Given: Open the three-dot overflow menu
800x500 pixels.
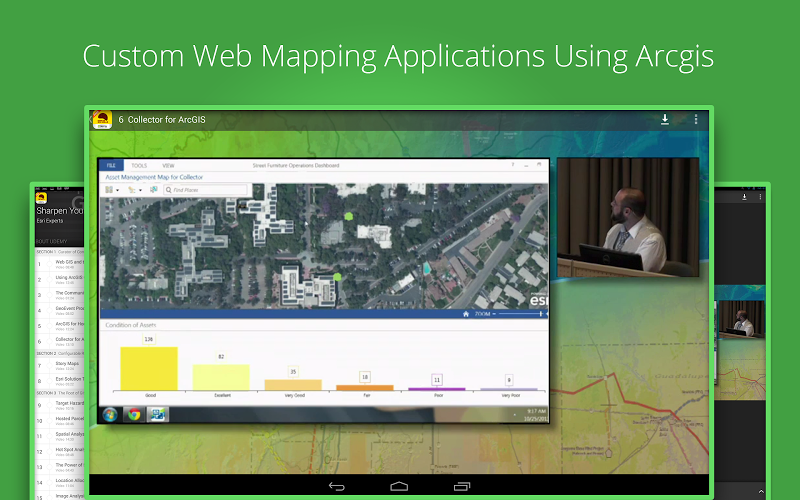Looking at the screenshot, I should (x=696, y=119).
